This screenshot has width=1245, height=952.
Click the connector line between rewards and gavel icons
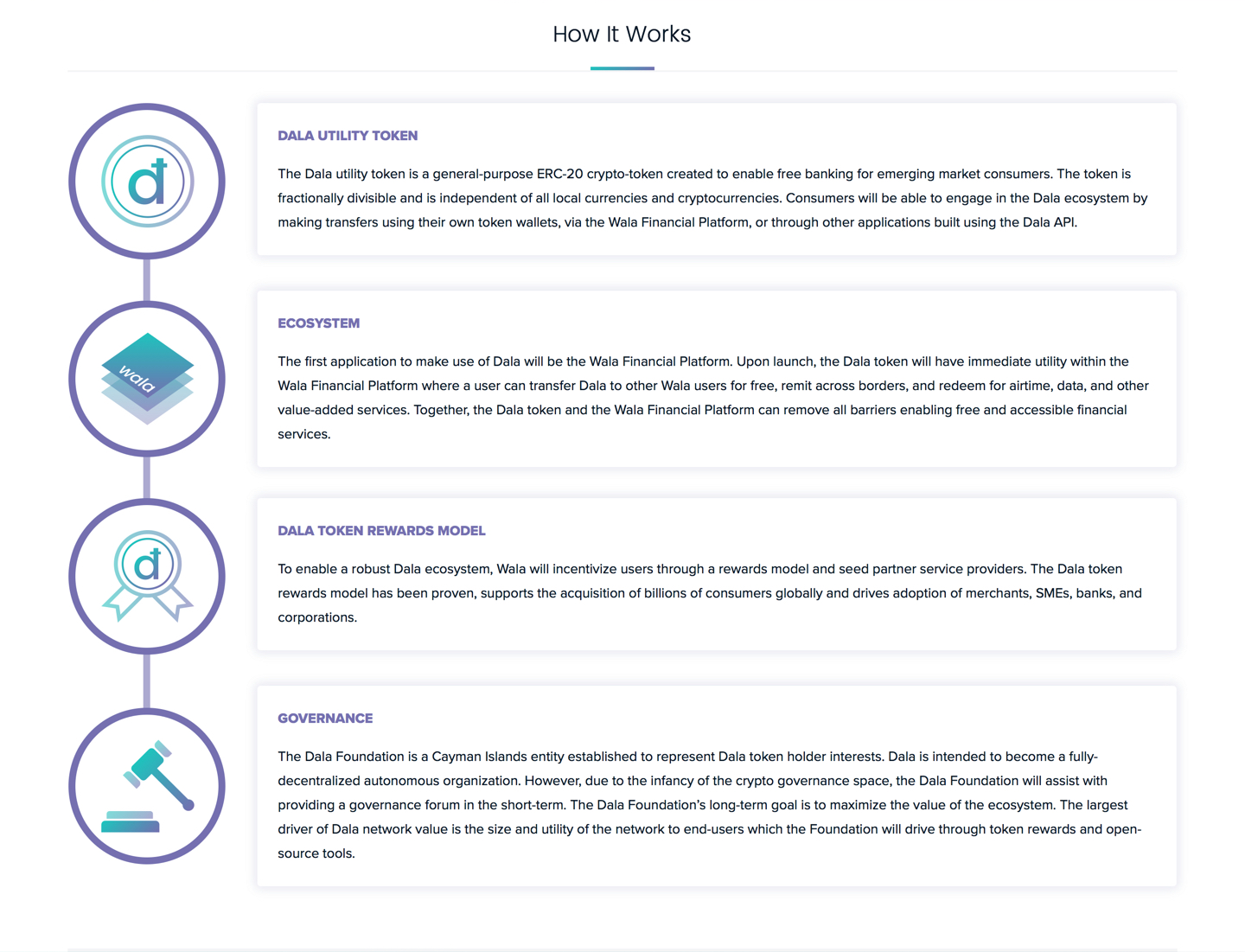point(147,680)
